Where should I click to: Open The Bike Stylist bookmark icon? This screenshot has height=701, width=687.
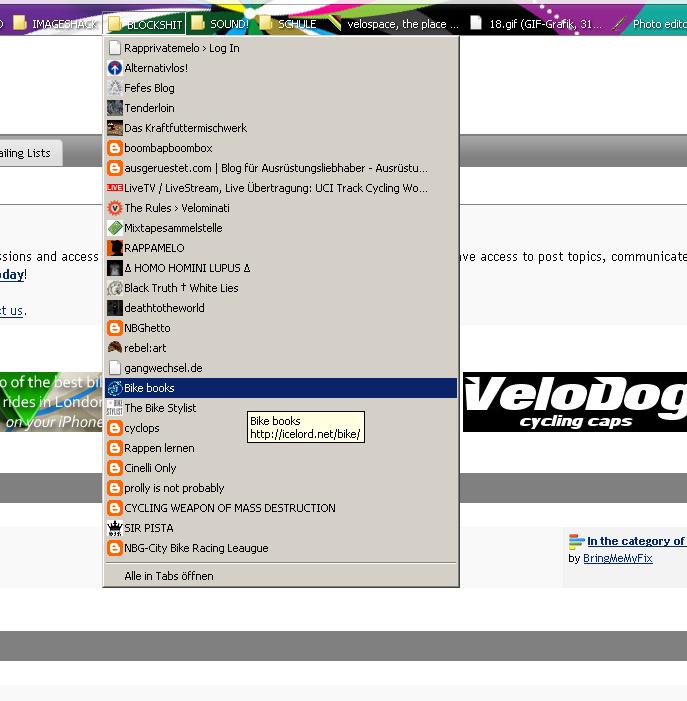(115, 408)
